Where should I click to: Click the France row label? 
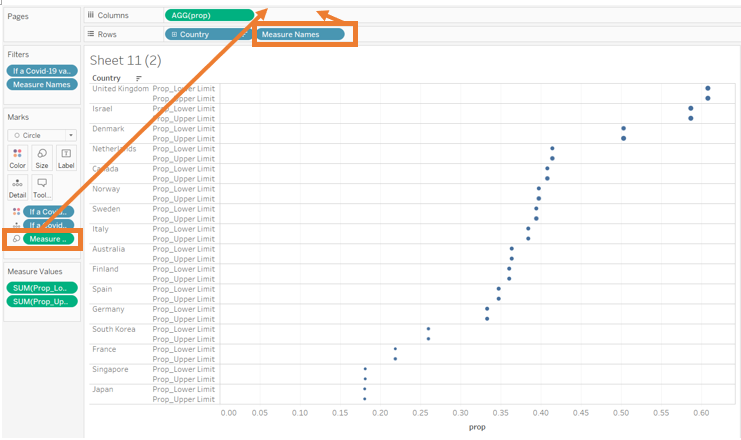pyautogui.click(x=104, y=349)
